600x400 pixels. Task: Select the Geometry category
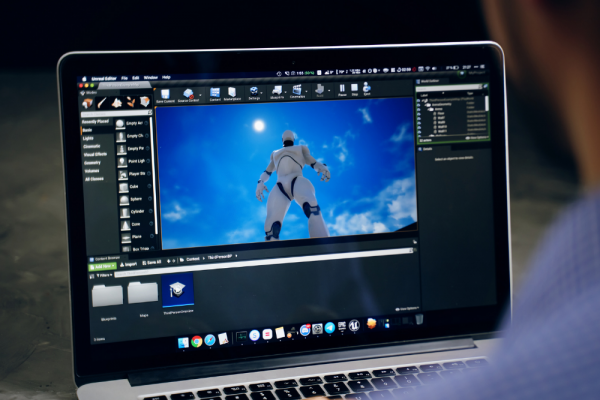(92, 163)
